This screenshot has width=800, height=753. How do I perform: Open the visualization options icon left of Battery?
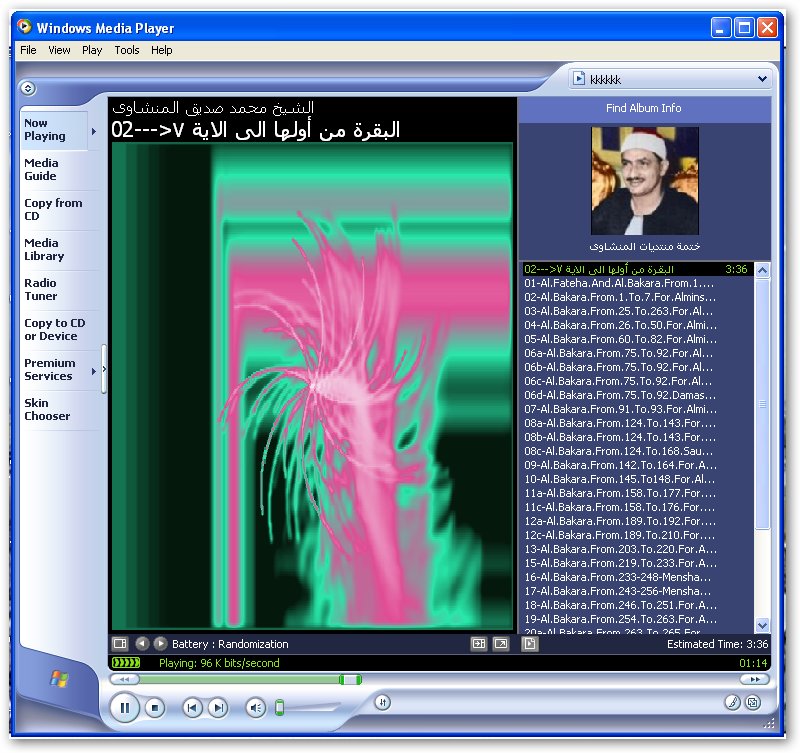tap(120, 643)
